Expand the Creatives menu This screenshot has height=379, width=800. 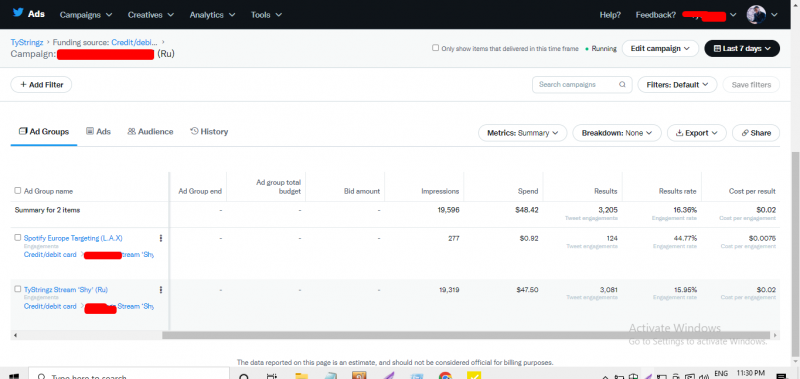(151, 15)
